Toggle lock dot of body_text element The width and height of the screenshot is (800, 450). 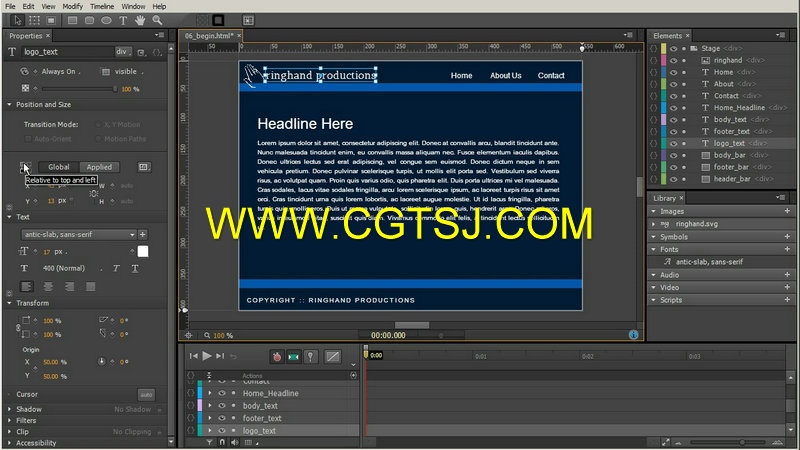(x=684, y=120)
